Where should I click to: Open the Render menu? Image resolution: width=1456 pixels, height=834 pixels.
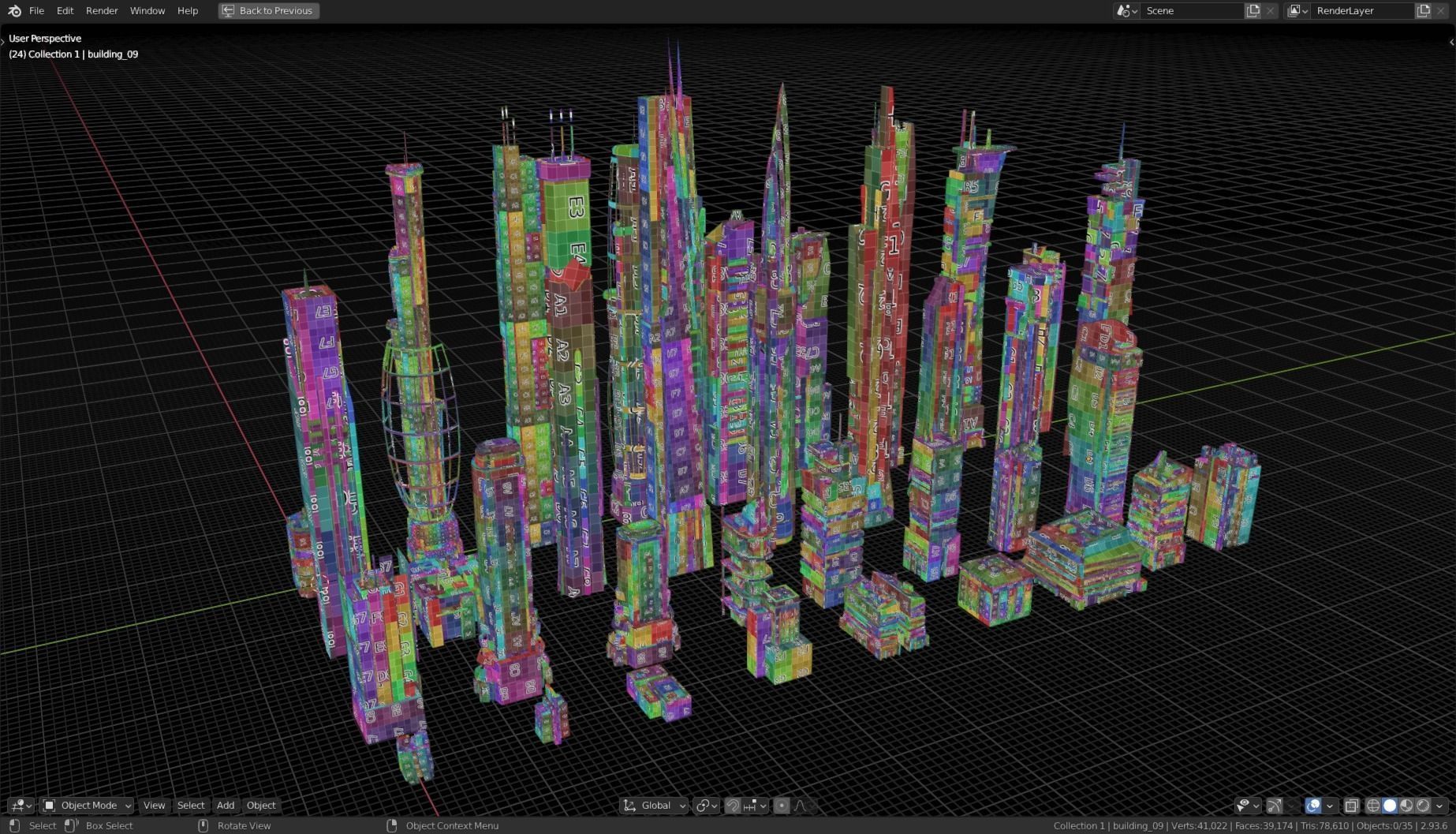coord(102,11)
